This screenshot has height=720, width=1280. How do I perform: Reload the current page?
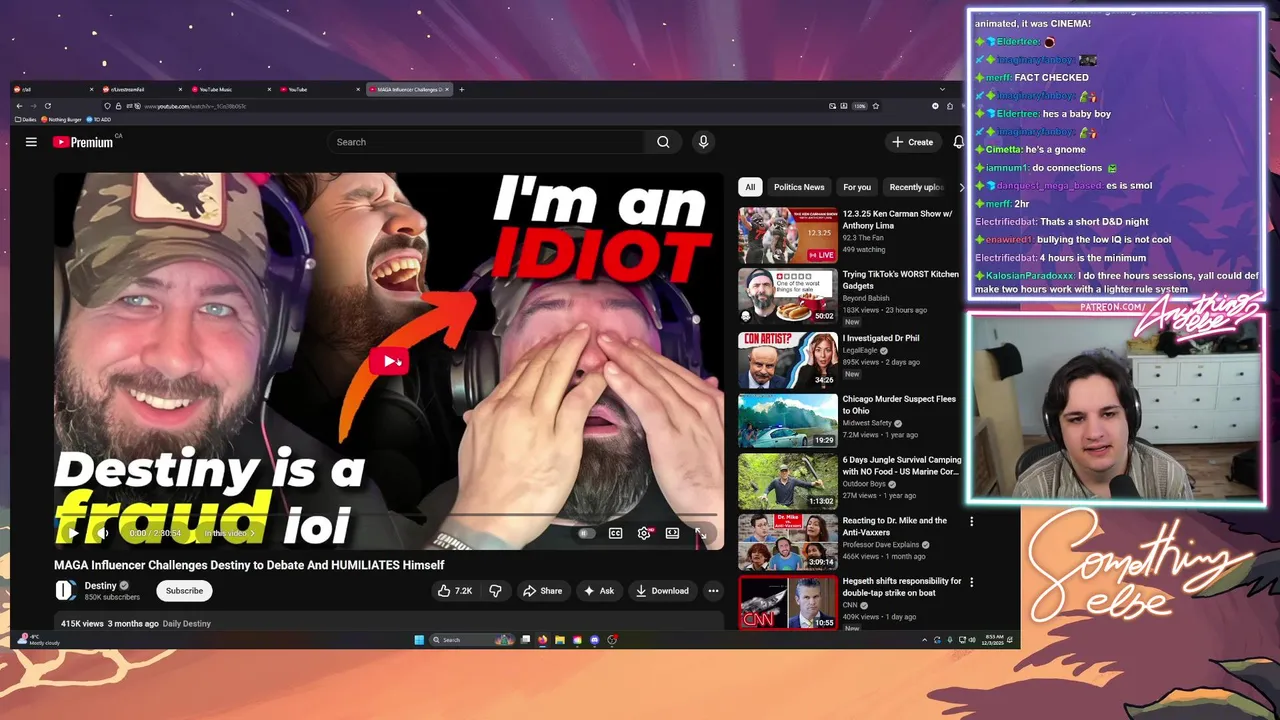47,106
